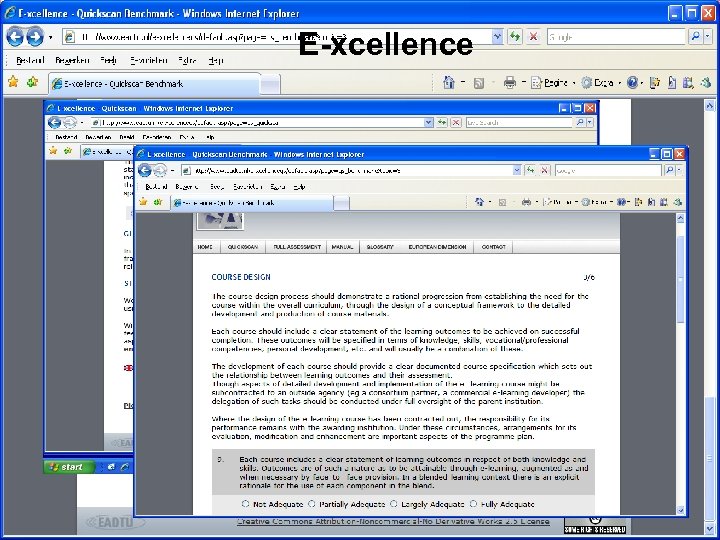
Task: Select E-xcellence Quickscan Benchmark tab in outermost window
Action: click(x=154, y=84)
